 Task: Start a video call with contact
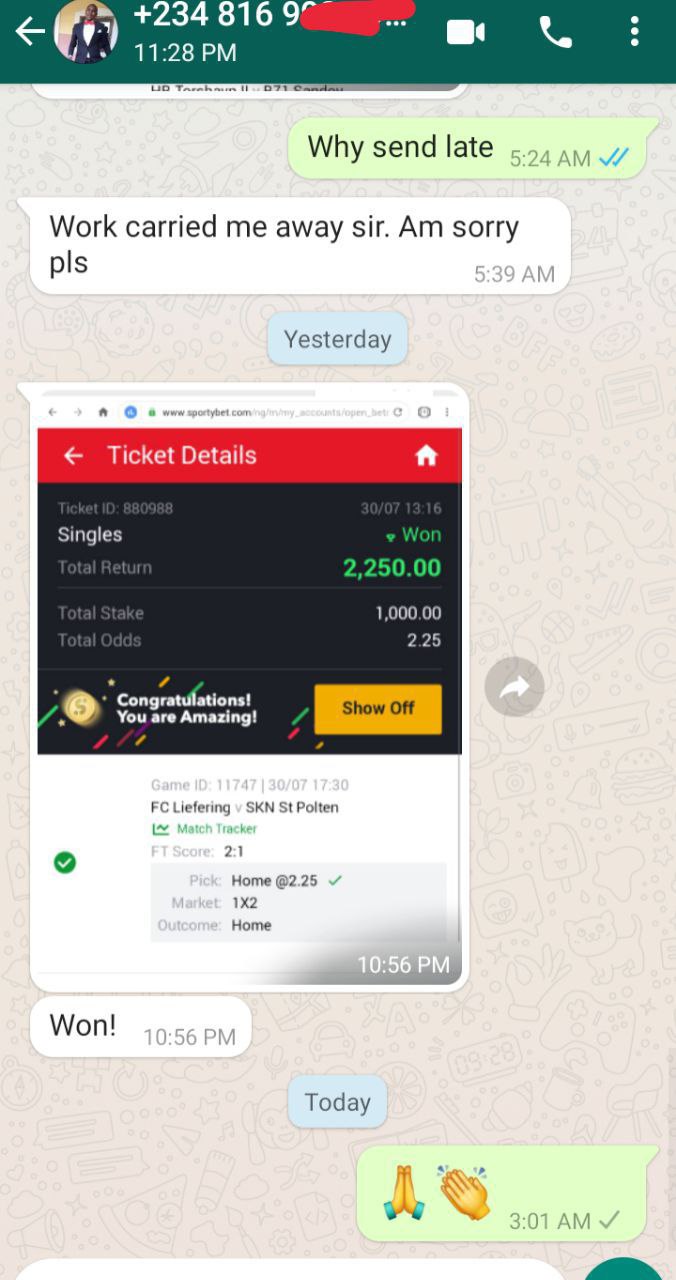coord(466,32)
